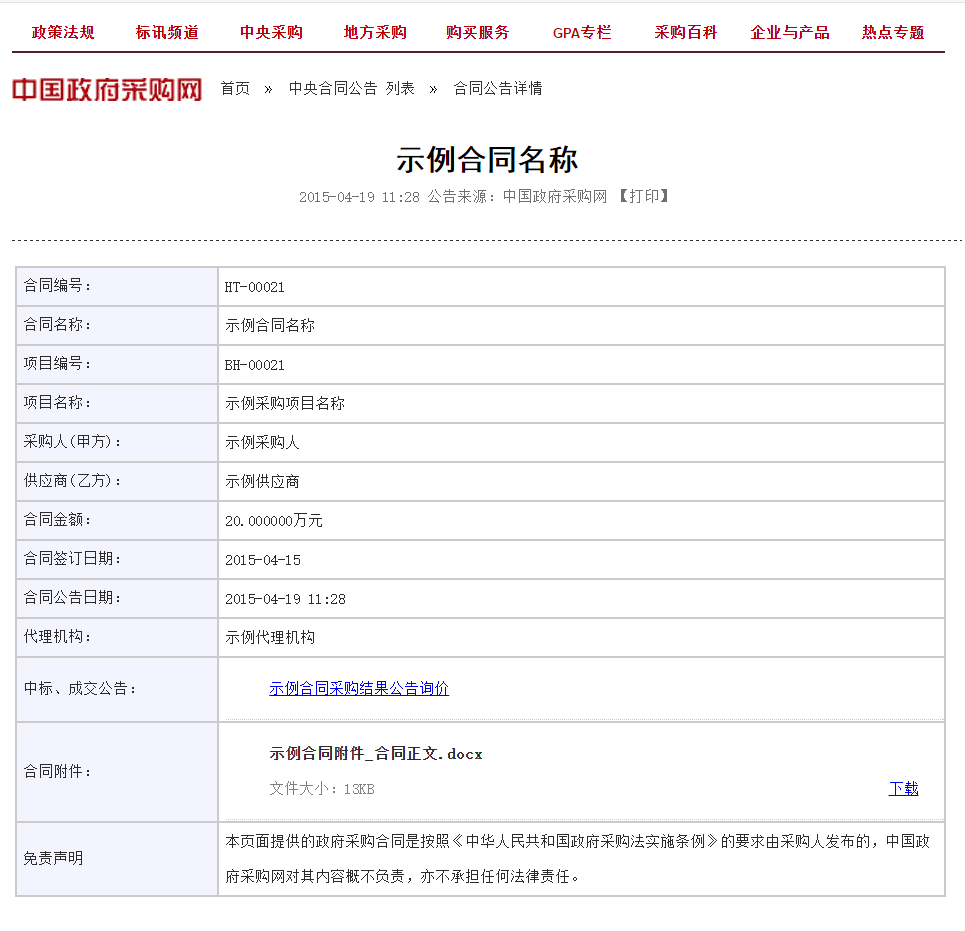Click the 【打印】 print link
The image size is (965, 931).
tap(644, 196)
